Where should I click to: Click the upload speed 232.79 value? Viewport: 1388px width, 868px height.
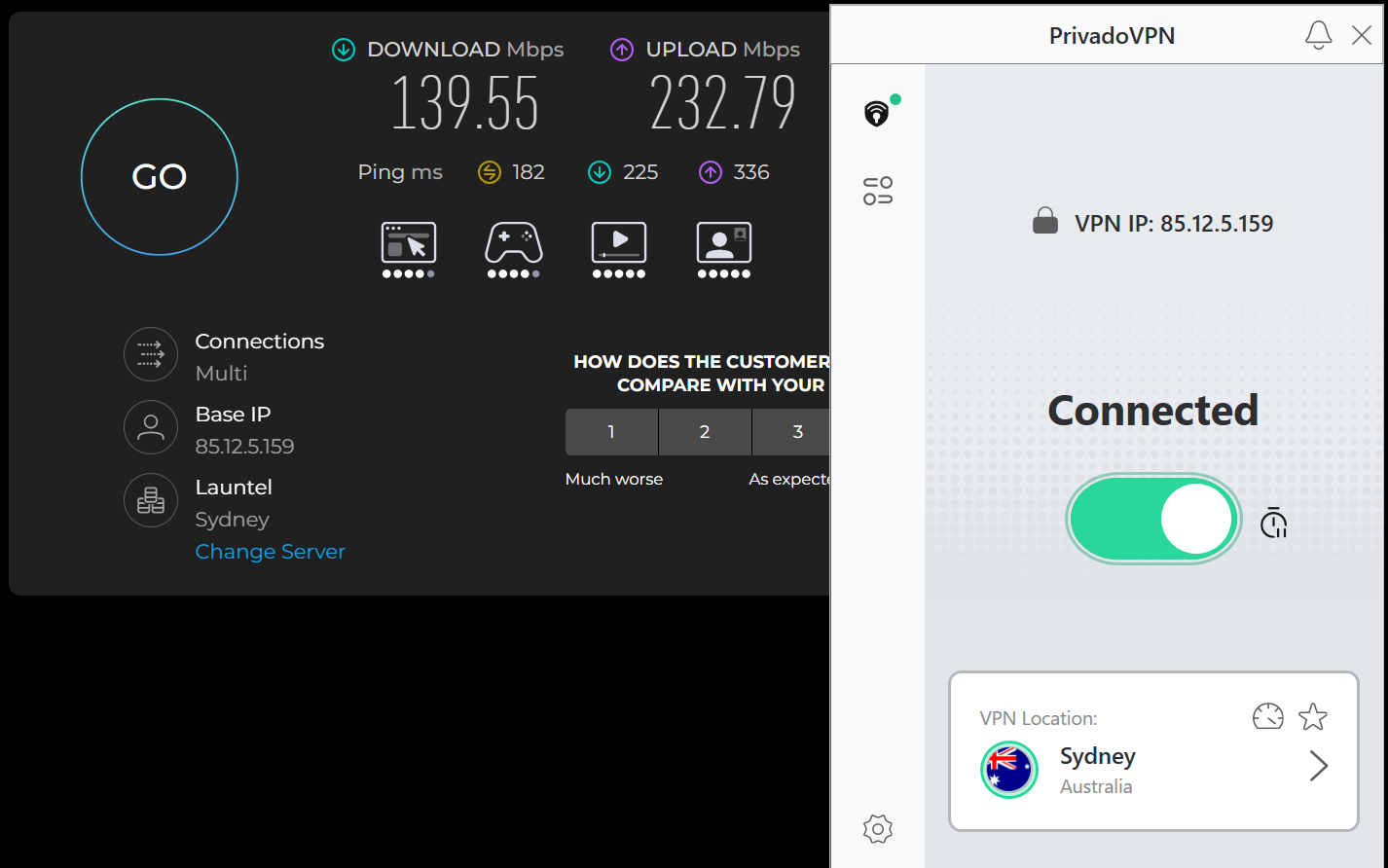pyautogui.click(x=723, y=102)
